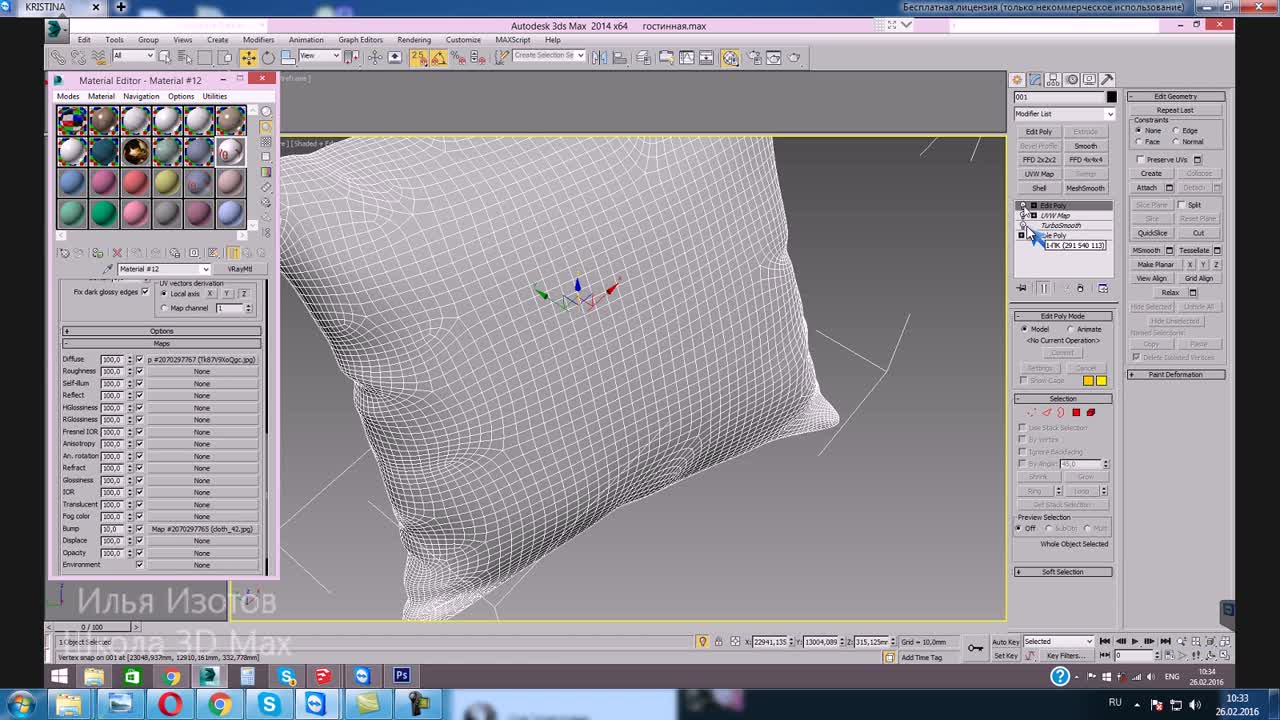Click the Diffuse map slot button
The width and height of the screenshot is (1280, 720).
pyautogui.click(x=202, y=359)
